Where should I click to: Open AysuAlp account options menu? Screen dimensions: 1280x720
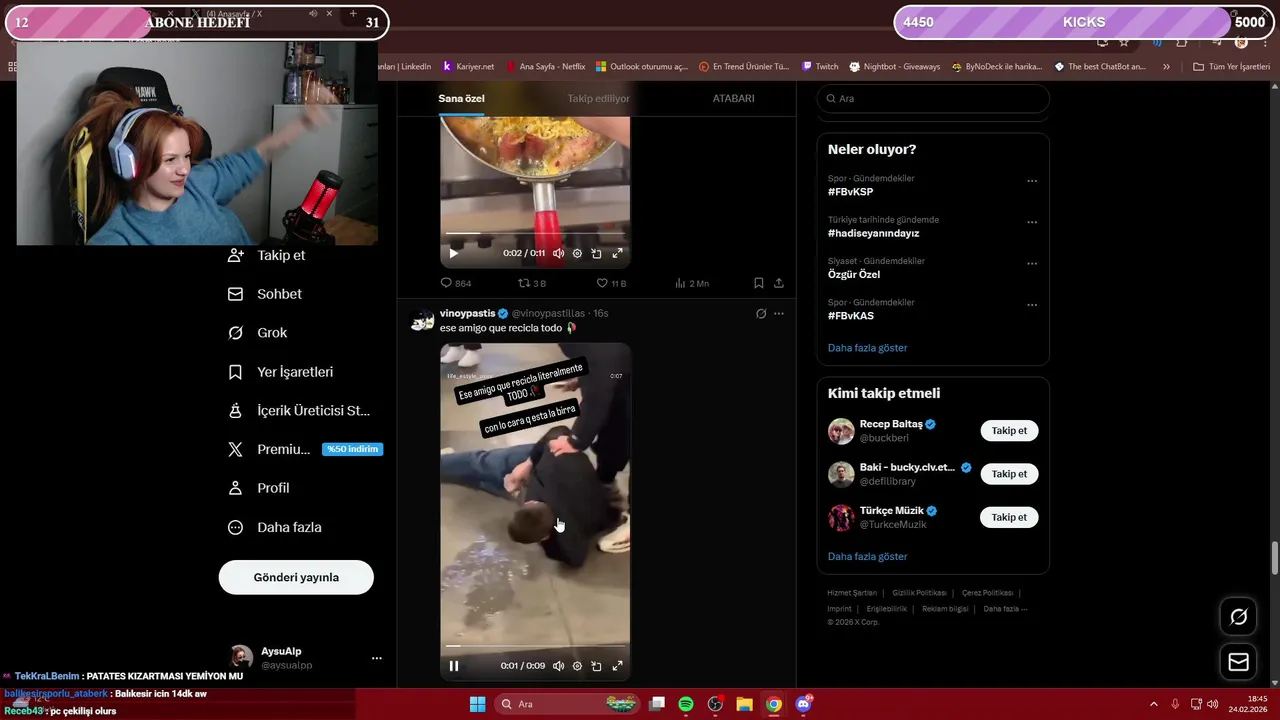coord(377,658)
